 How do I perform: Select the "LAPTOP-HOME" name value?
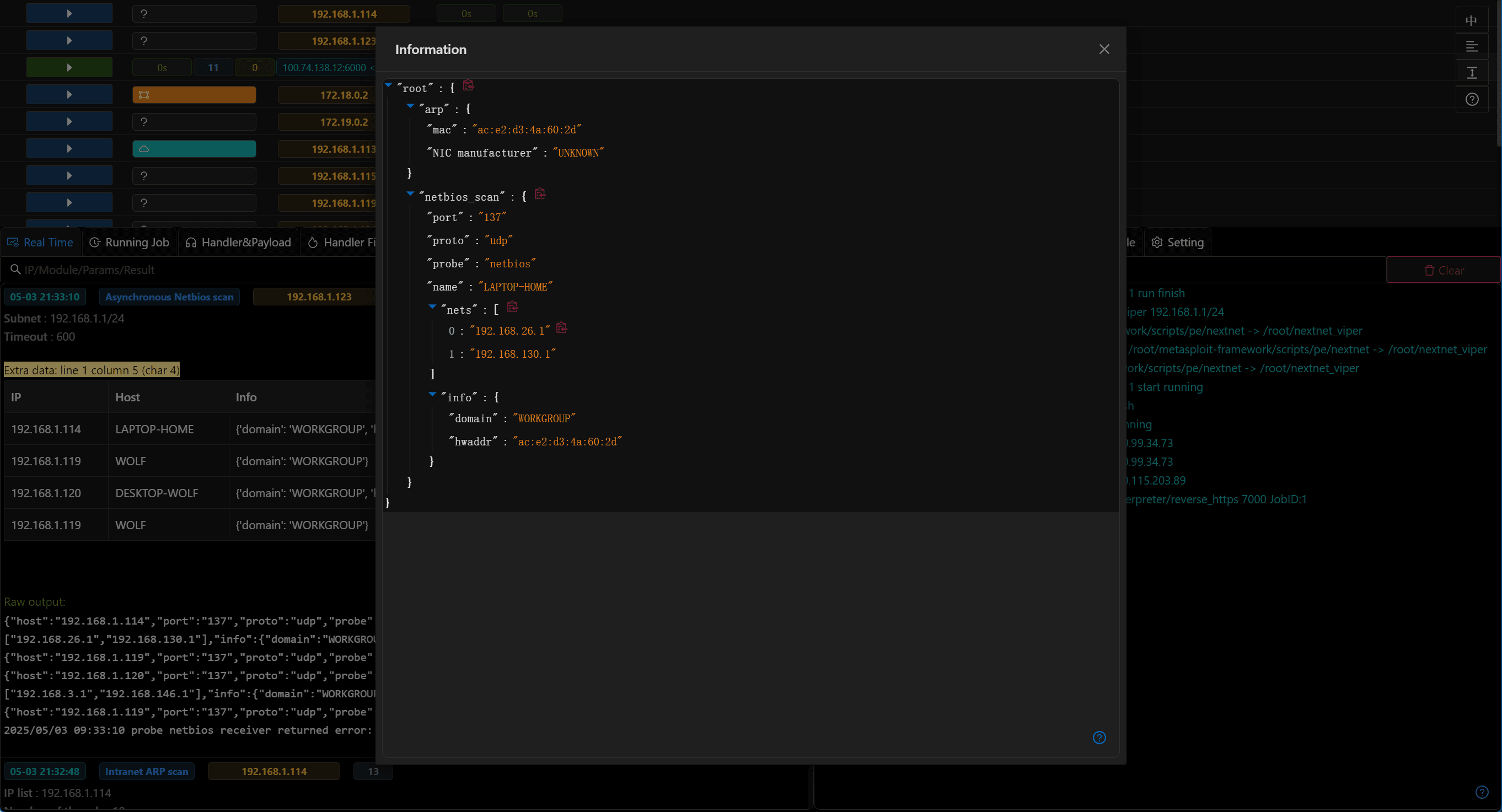point(515,287)
